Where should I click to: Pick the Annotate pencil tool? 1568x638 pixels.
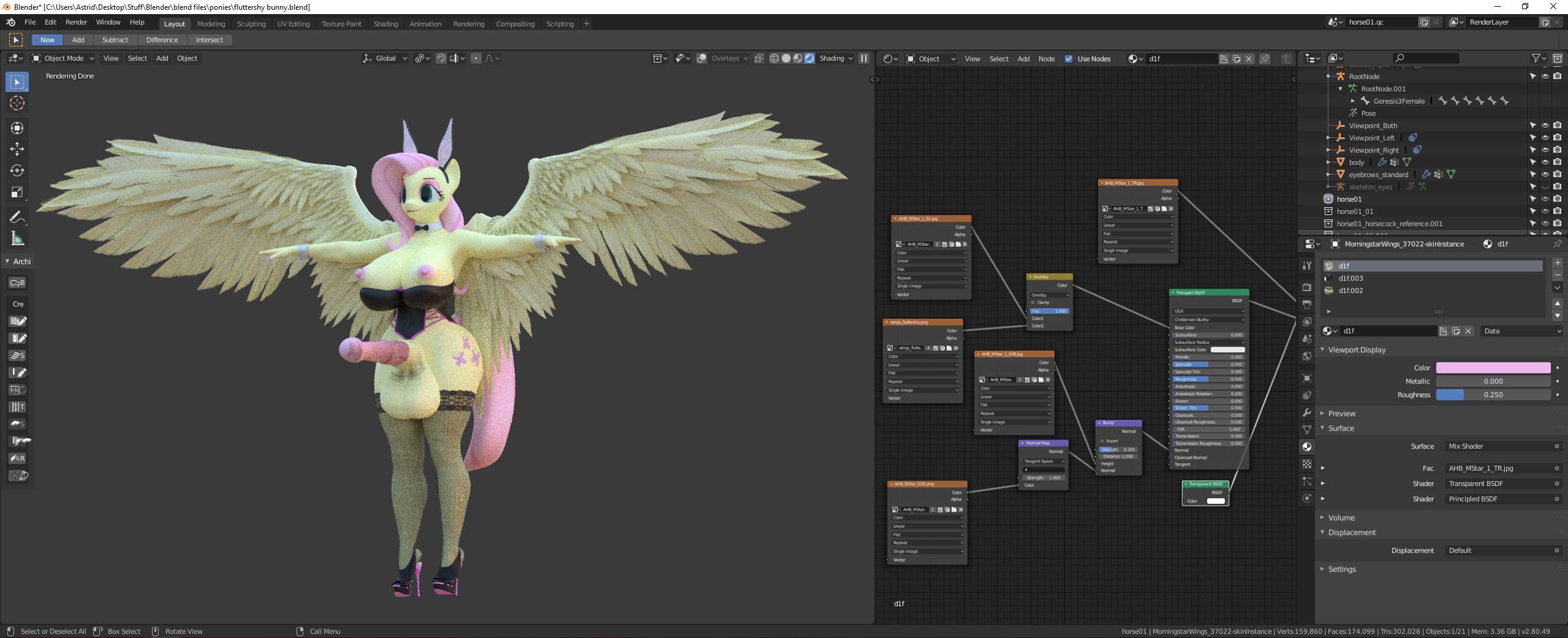point(17,217)
